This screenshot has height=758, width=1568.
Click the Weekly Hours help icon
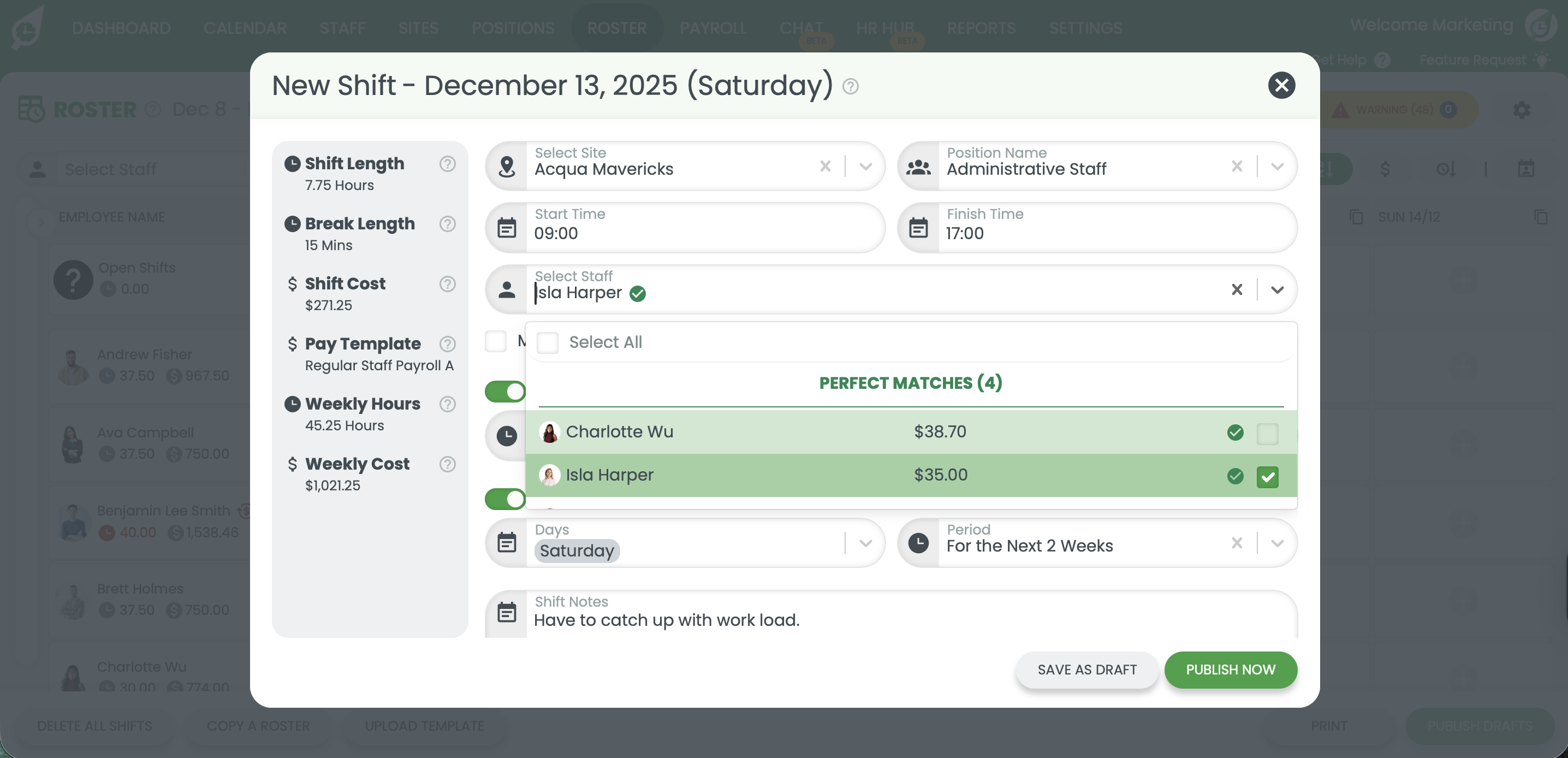tap(447, 404)
